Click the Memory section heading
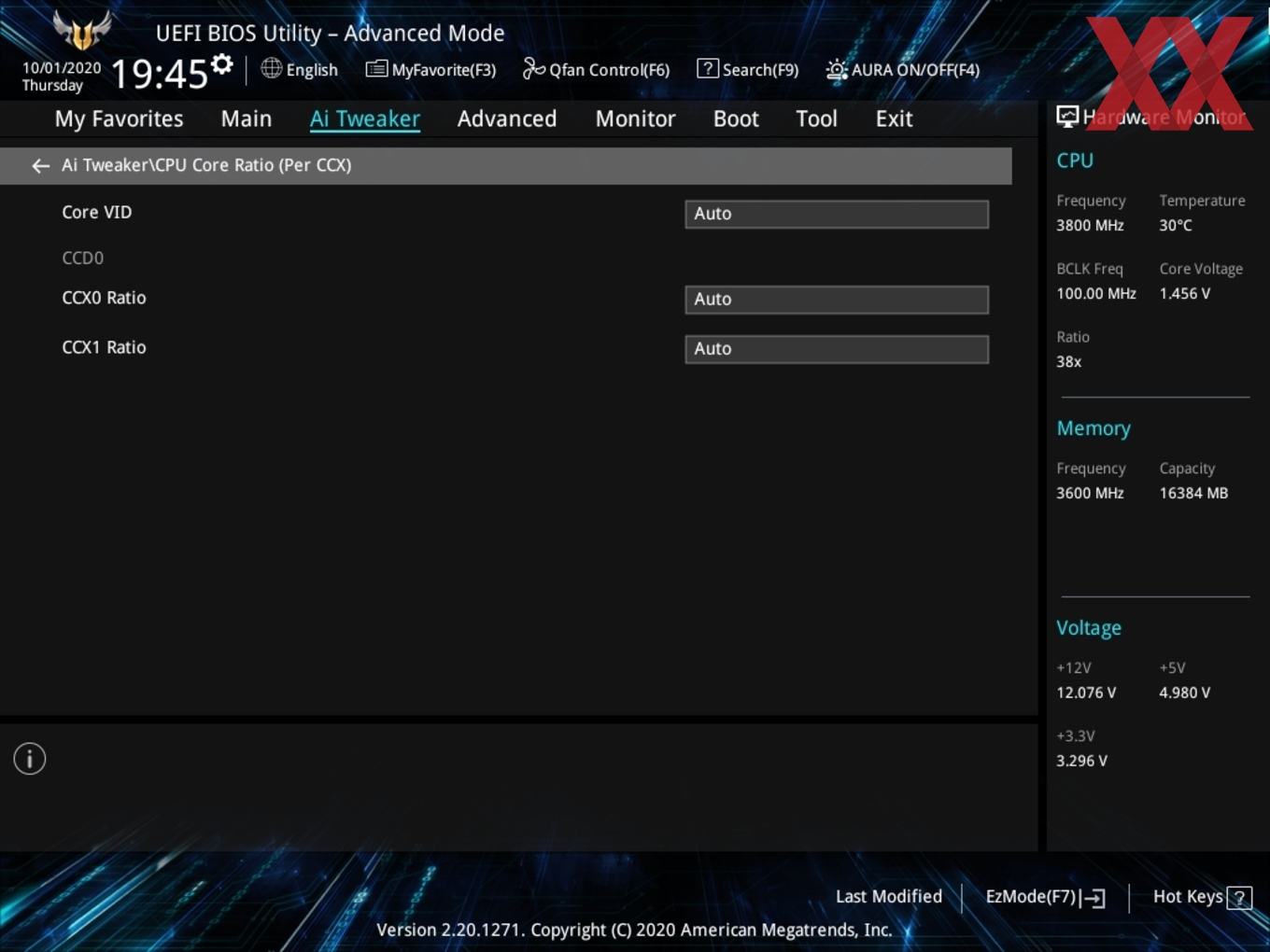This screenshot has height=952, width=1270. click(1094, 428)
